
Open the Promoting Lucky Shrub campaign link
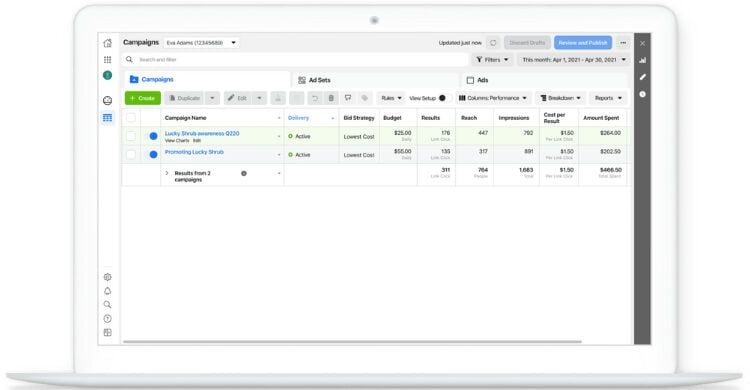(x=194, y=152)
